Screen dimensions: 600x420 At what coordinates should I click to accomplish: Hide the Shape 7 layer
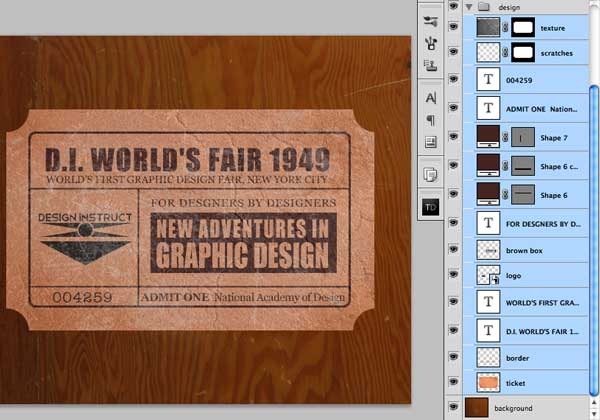453,136
